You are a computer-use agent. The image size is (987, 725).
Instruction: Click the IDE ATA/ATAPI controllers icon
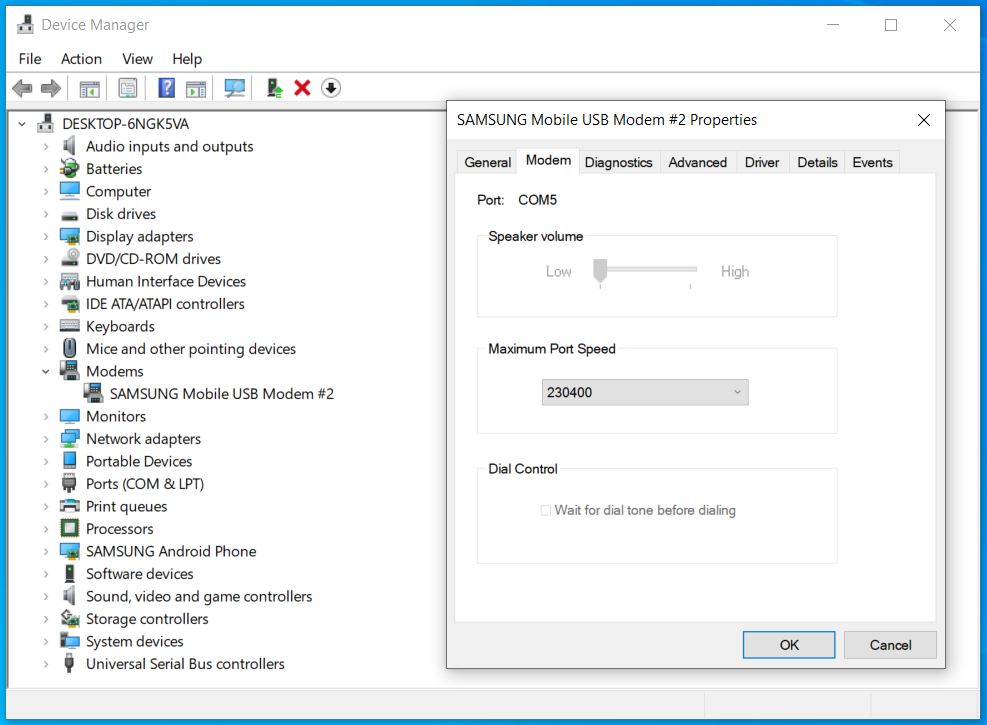(x=69, y=304)
